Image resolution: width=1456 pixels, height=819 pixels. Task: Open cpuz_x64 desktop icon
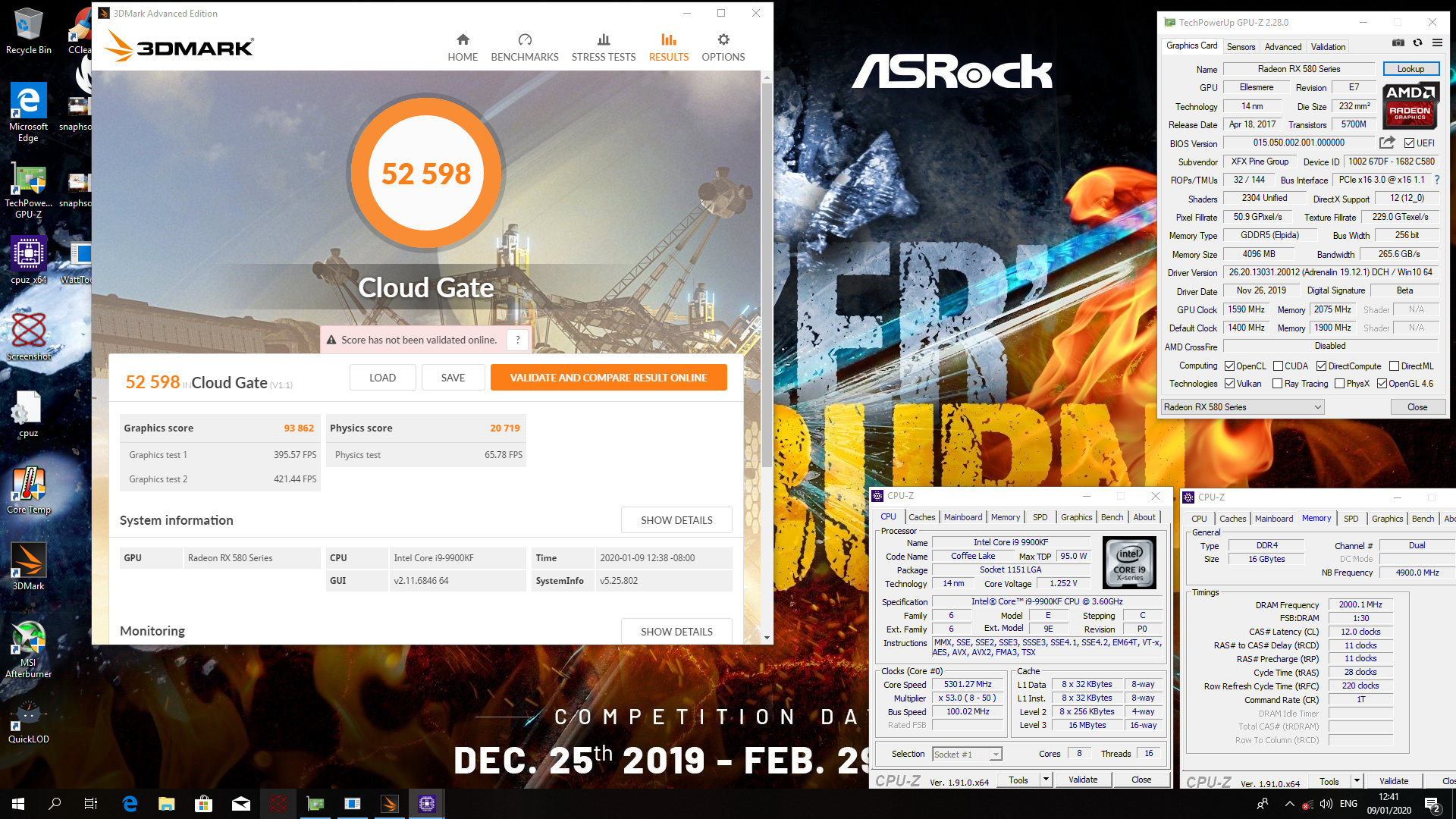pos(28,260)
